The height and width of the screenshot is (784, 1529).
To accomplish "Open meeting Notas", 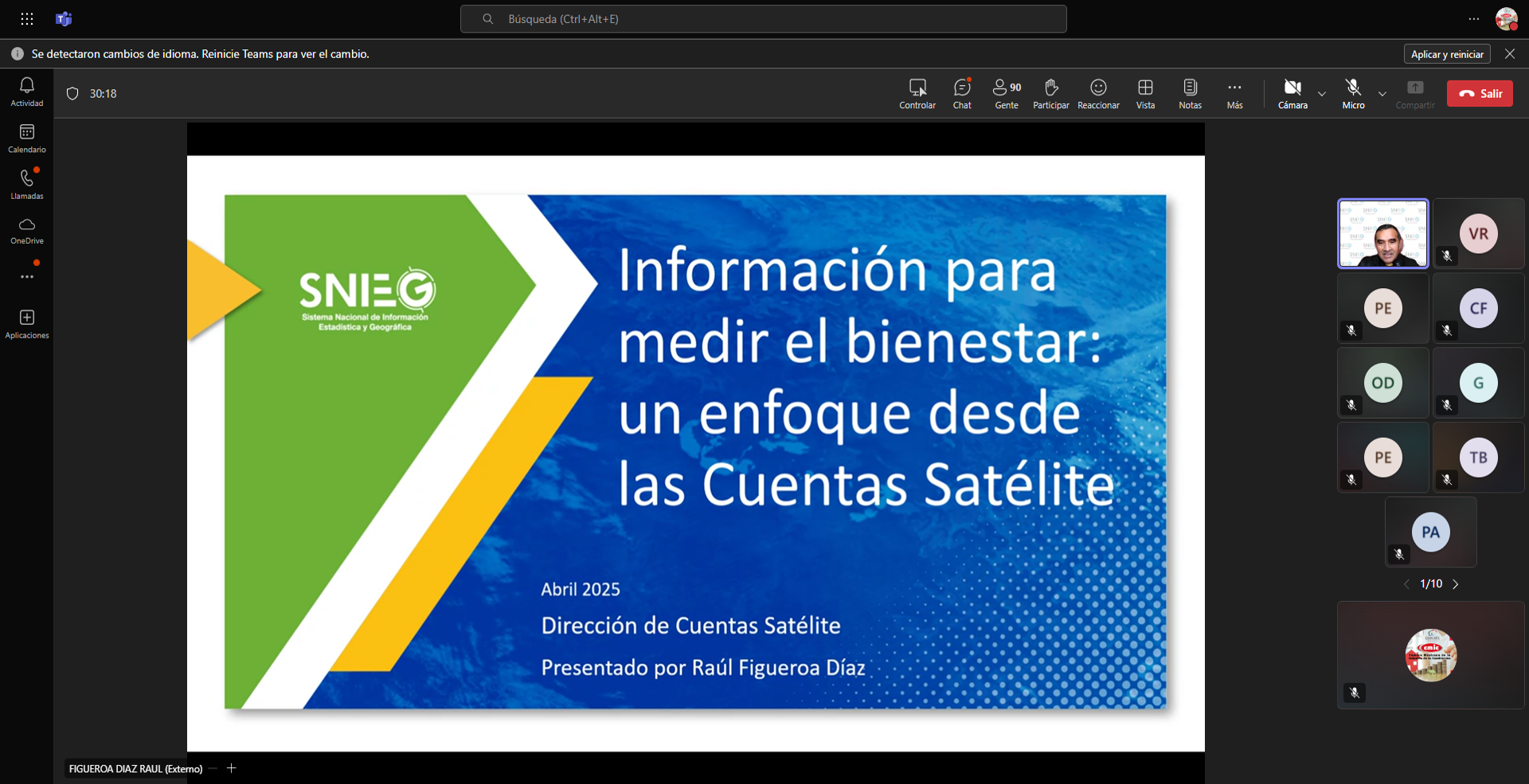I will (x=1190, y=94).
